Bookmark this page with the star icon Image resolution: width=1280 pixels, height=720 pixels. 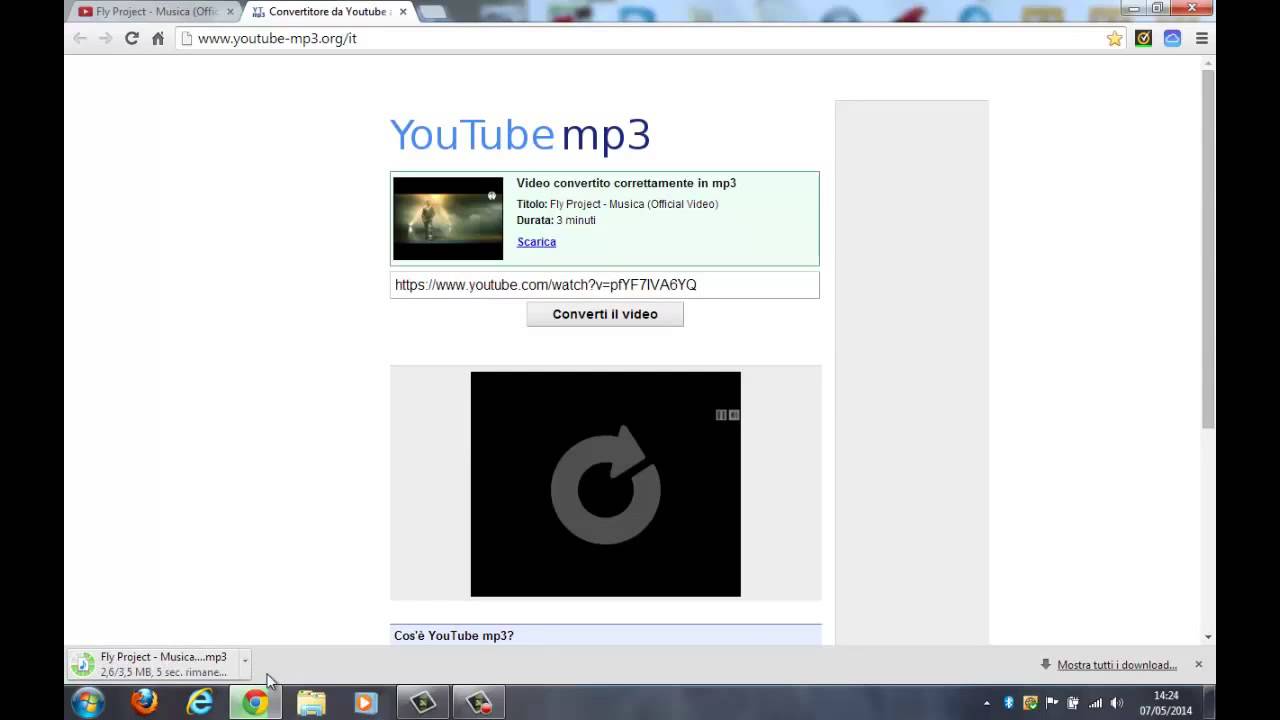[1114, 38]
